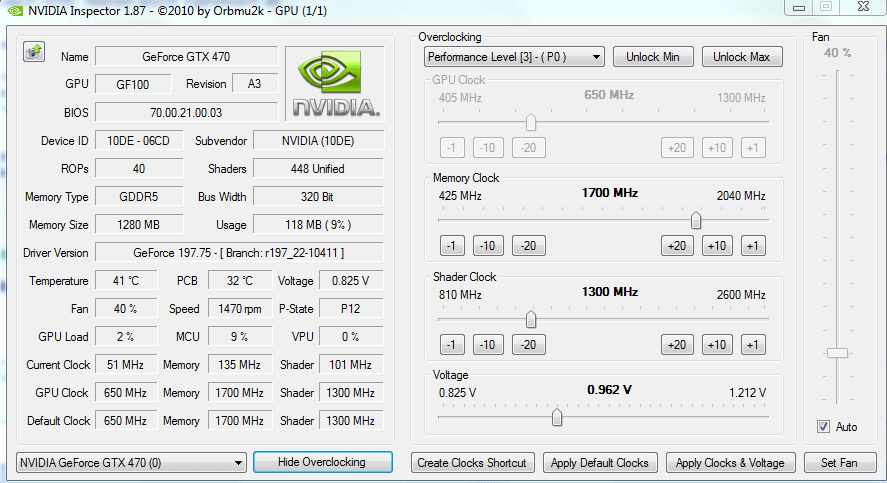Click the fan Speed value 1470 rpm
This screenshot has width=887, height=483.
click(240, 309)
